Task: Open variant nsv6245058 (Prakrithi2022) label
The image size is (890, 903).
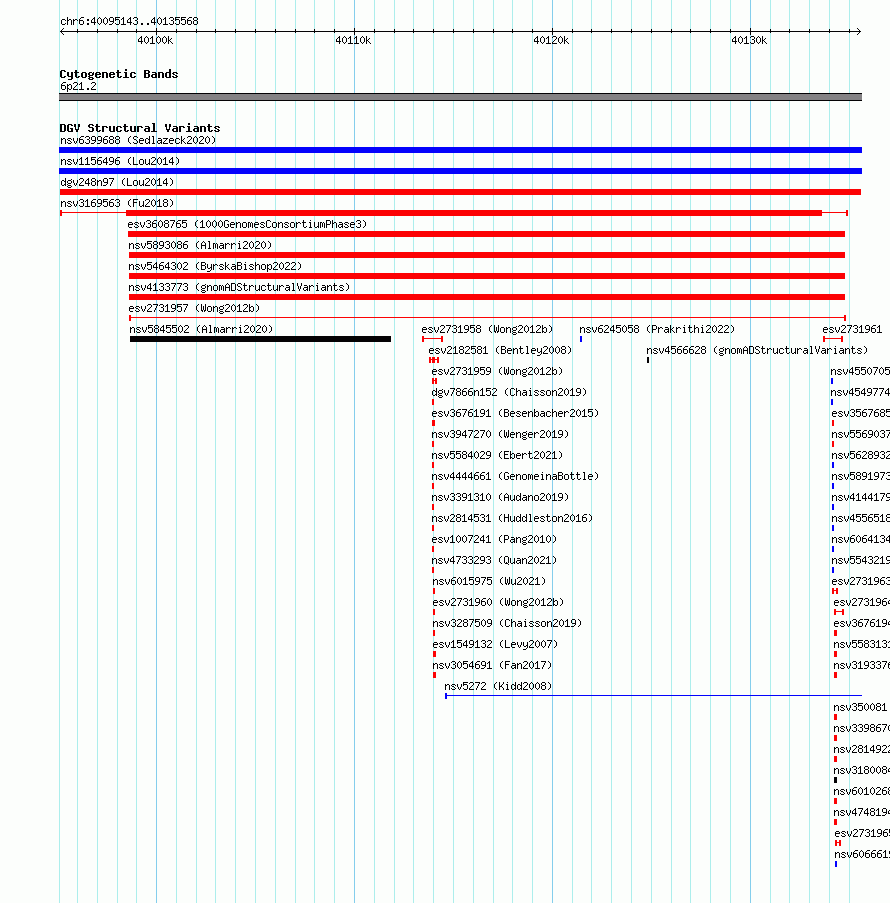Action: [657, 329]
